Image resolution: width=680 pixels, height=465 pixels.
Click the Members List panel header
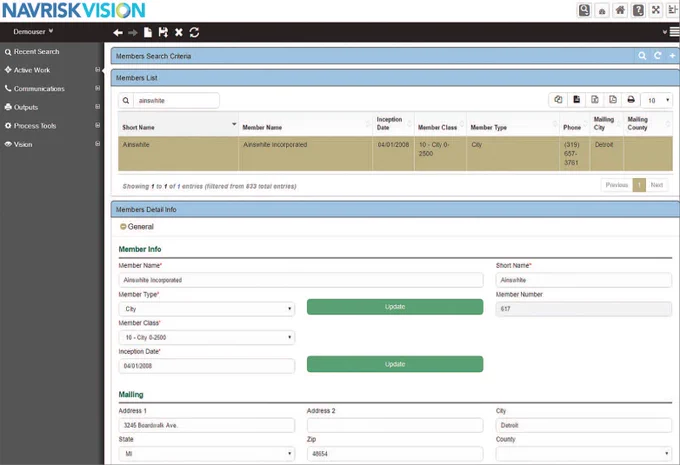(x=395, y=78)
